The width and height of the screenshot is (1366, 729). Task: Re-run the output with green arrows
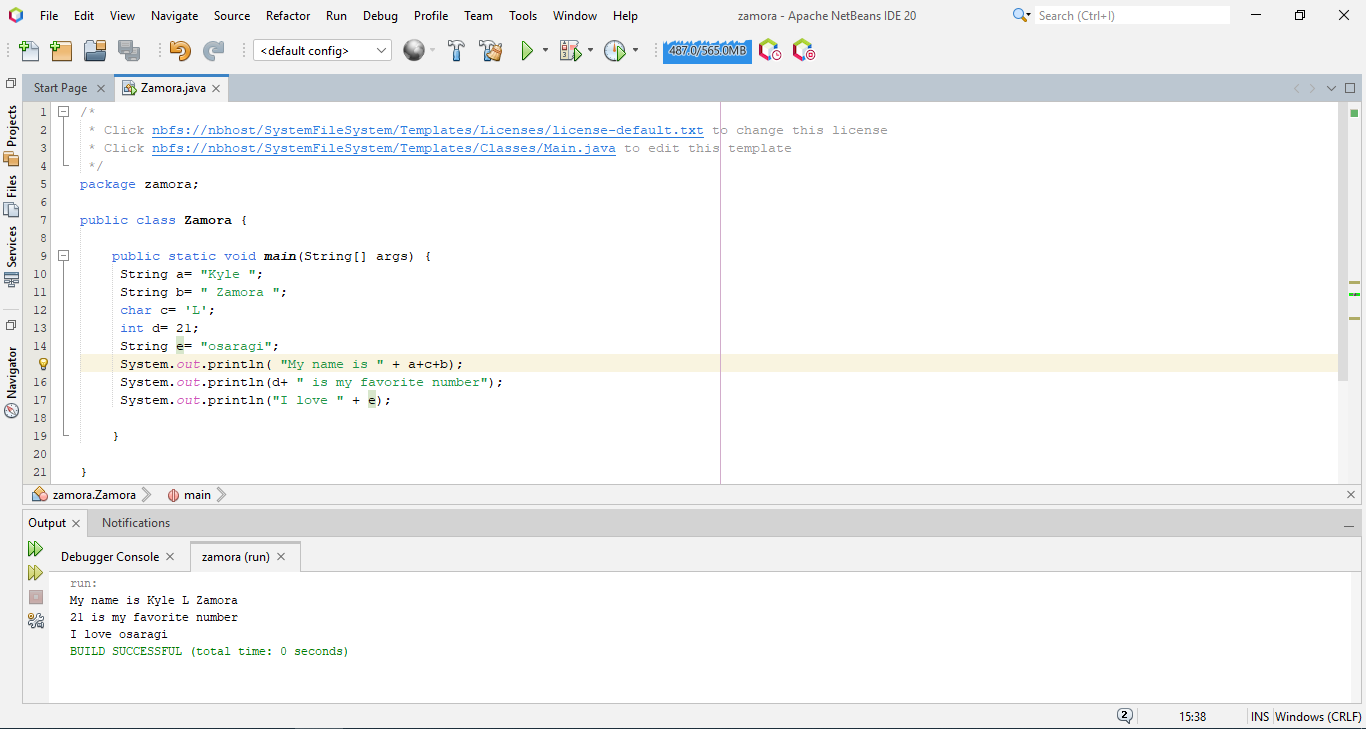(x=35, y=549)
